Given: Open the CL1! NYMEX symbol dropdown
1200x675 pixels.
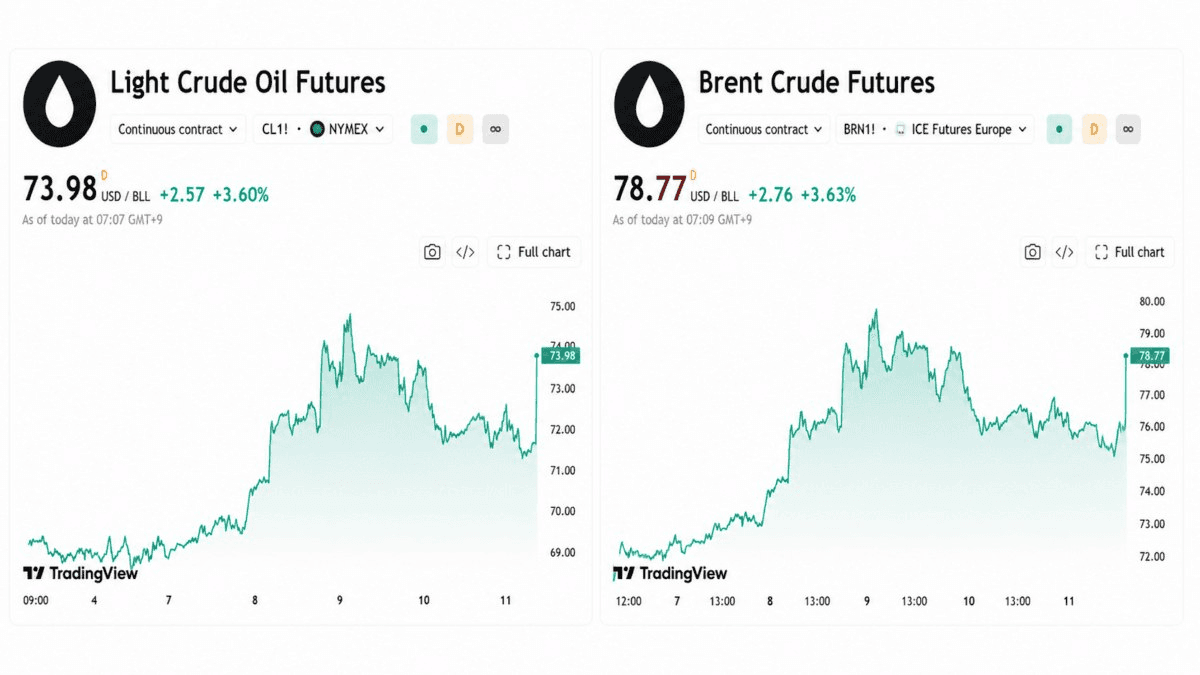Looking at the screenshot, I should (323, 129).
